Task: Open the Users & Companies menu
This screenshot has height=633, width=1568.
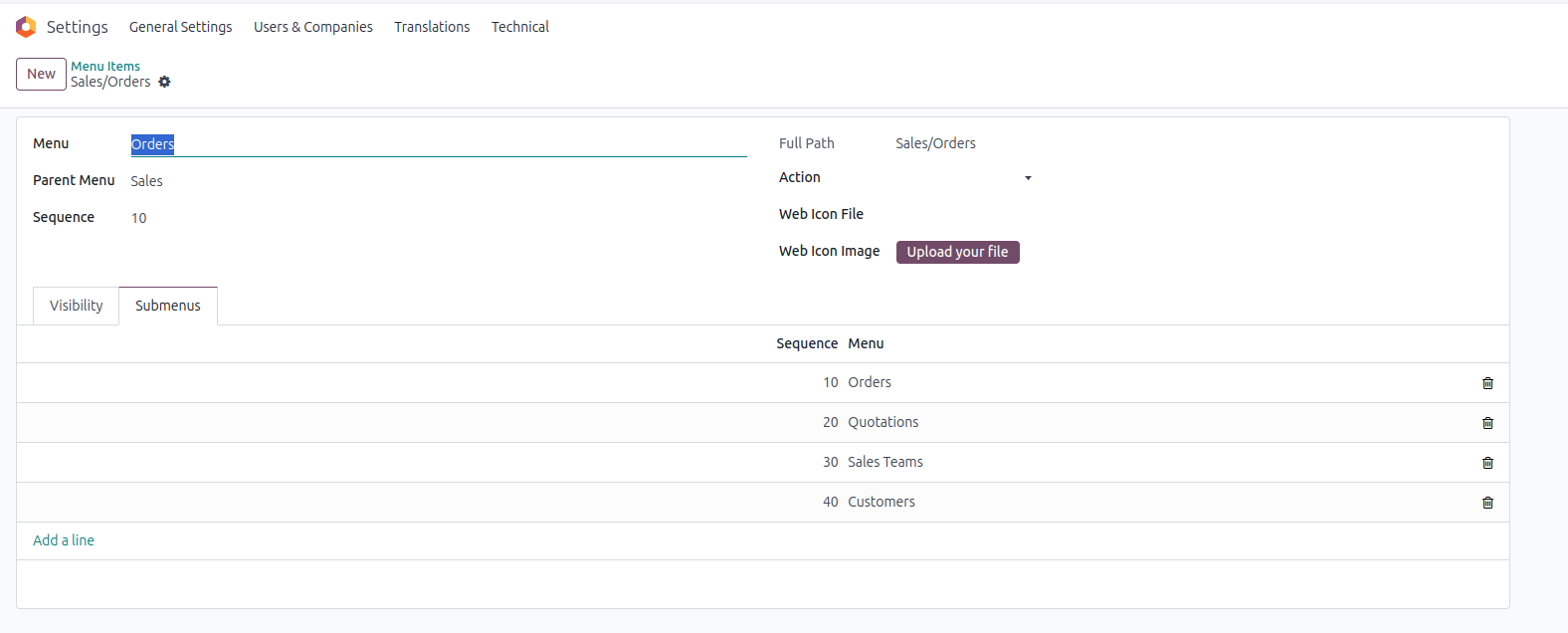Action: click(x=313, y=27)
